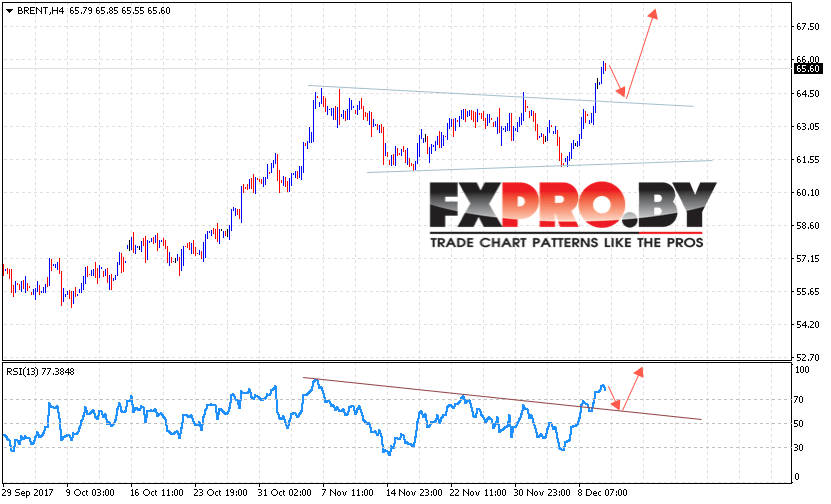Click the 30 Nov 23:00 time label
This screenshot has height=504, width=831.
pyautogui.click(x=542, y=493)
